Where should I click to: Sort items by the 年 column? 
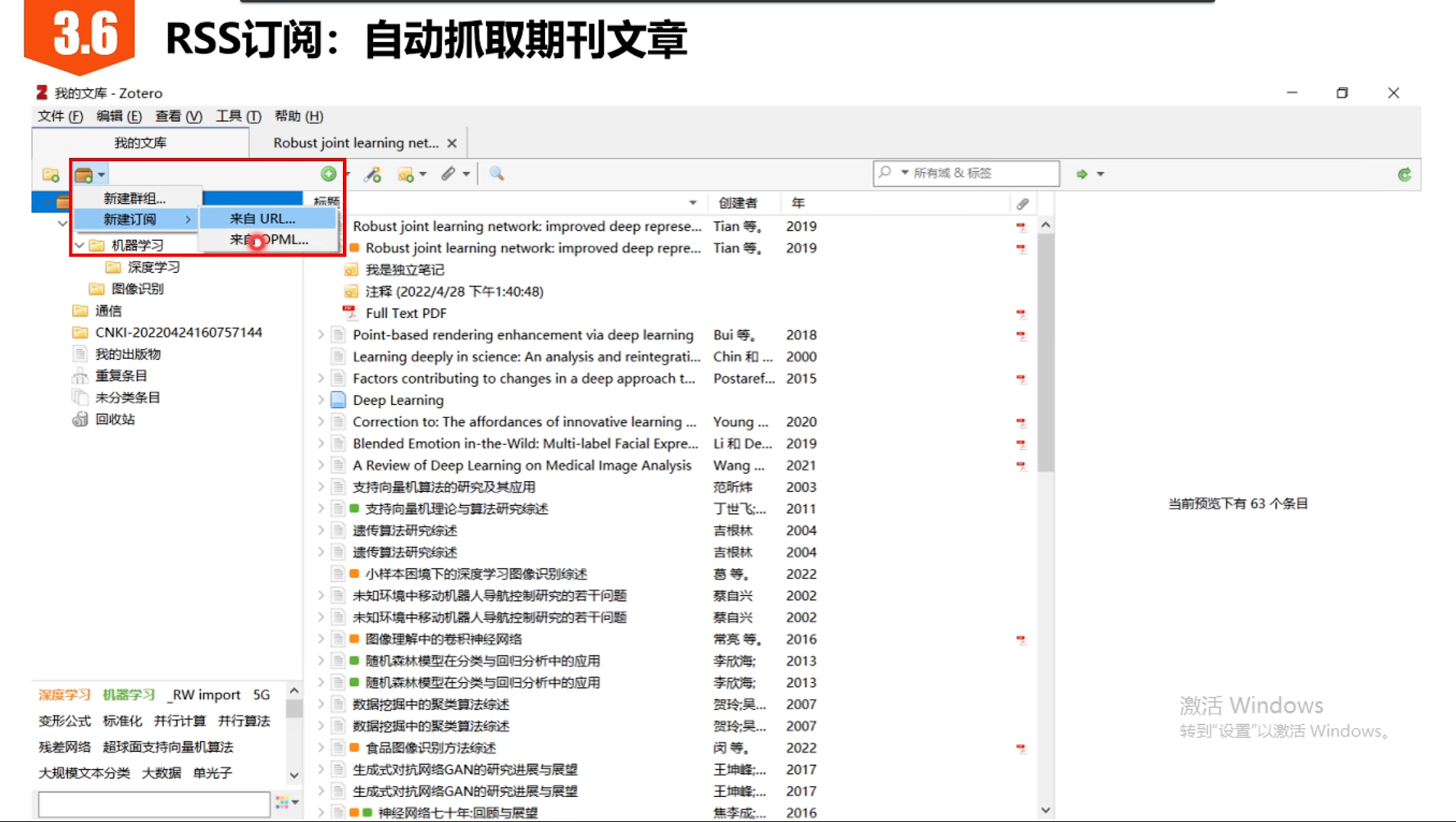tap(798, 202)
